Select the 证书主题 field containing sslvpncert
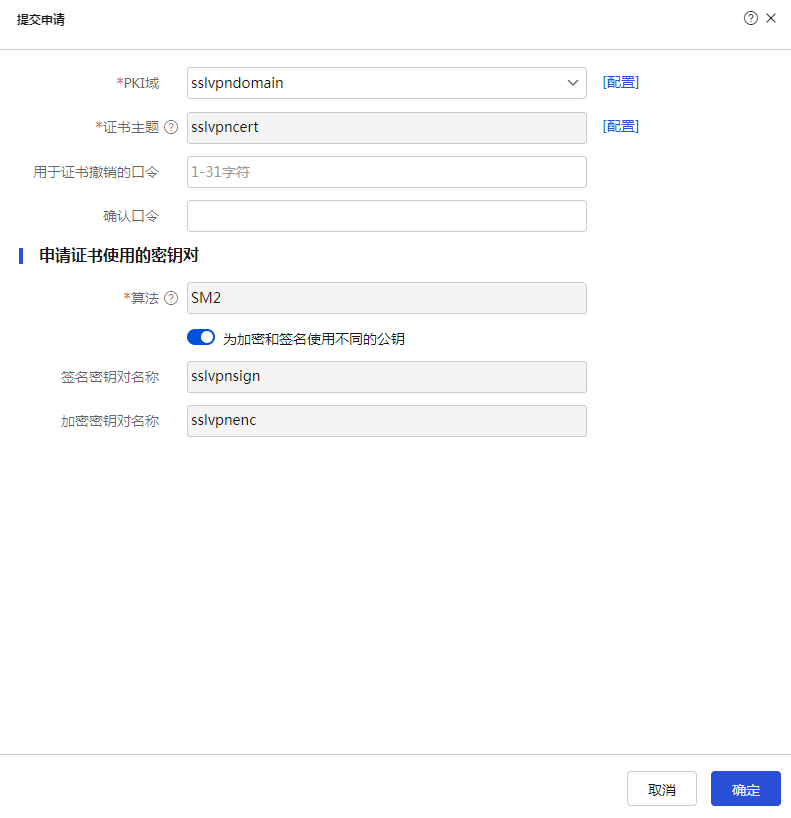 (x=386, y=128)
